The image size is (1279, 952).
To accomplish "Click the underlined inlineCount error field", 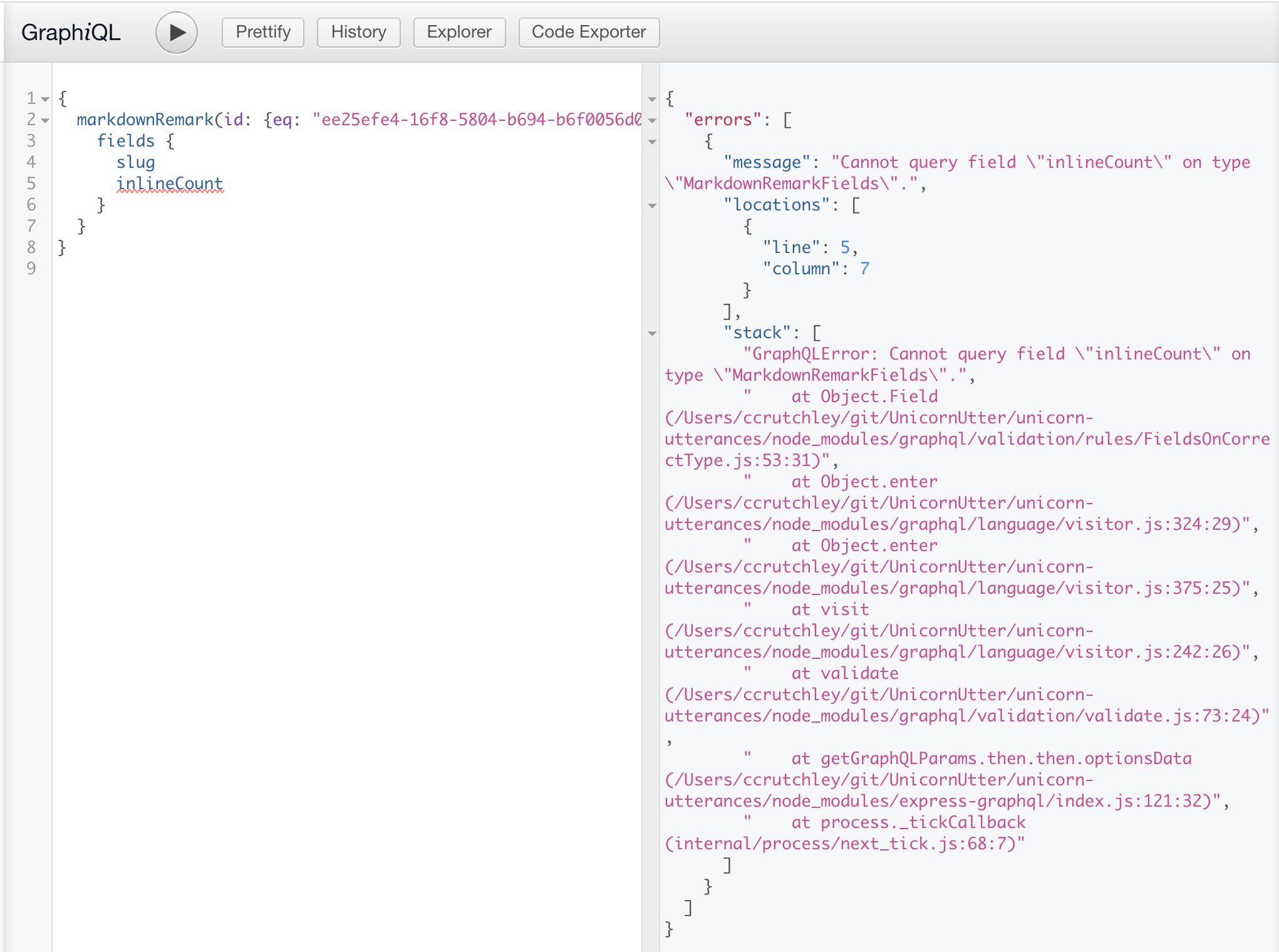I will click(x=168, y=183).
